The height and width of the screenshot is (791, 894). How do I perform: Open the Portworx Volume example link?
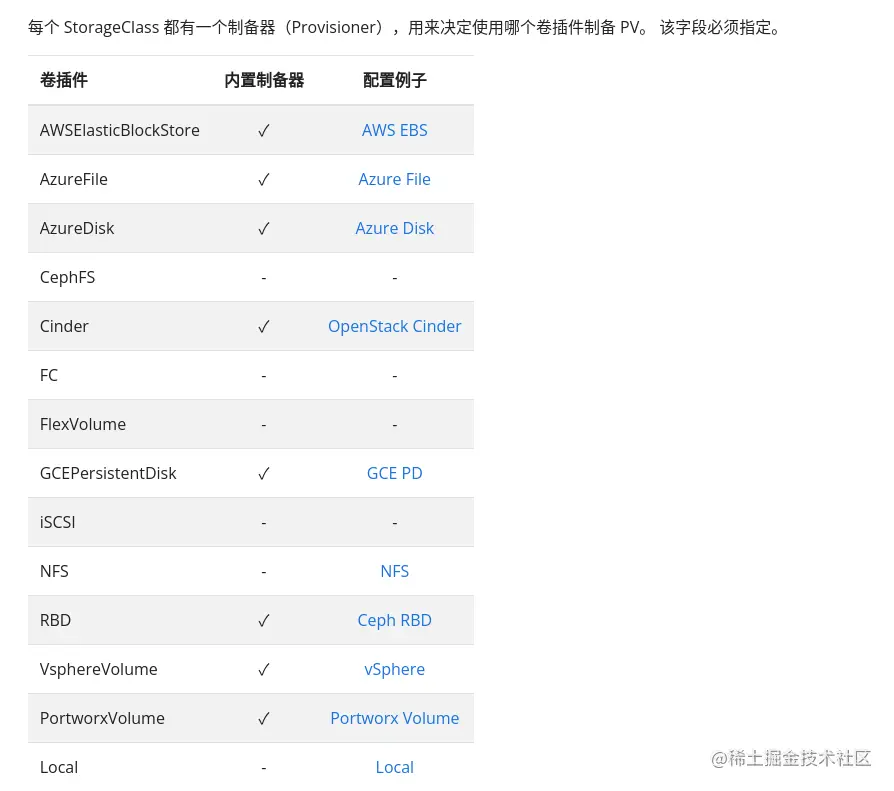395,719
